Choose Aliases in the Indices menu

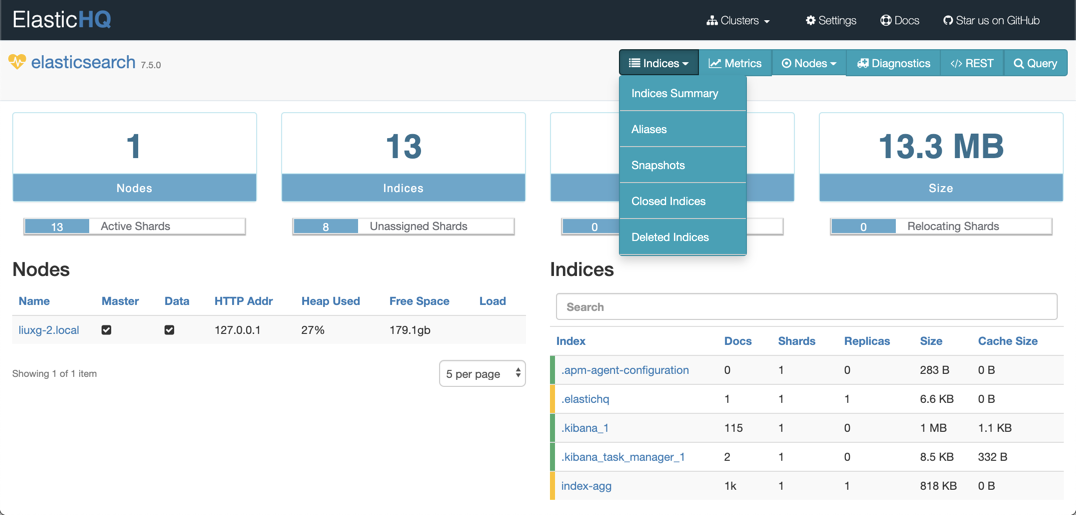683,129
